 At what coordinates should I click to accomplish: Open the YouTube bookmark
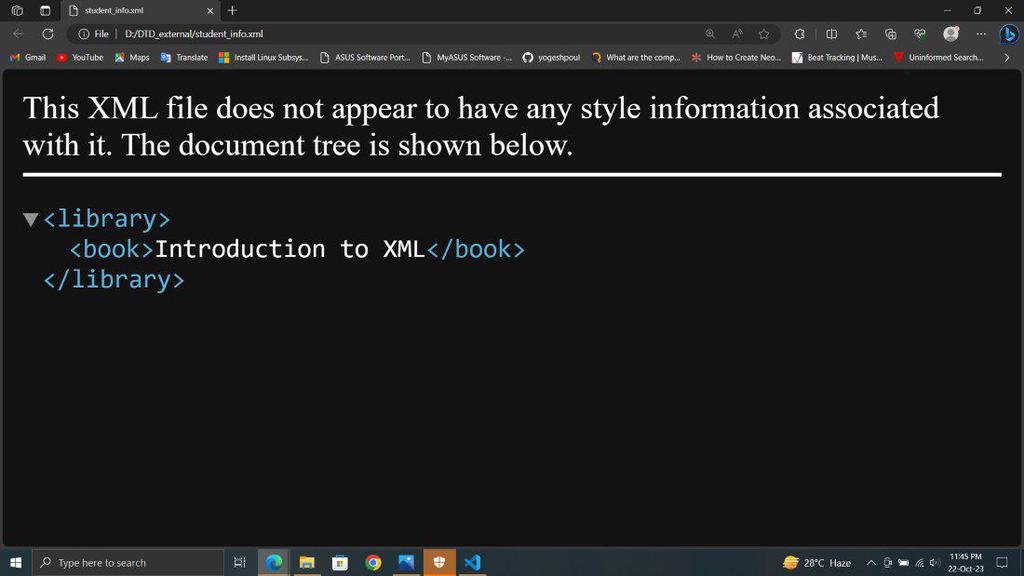(x=80, y=57)
